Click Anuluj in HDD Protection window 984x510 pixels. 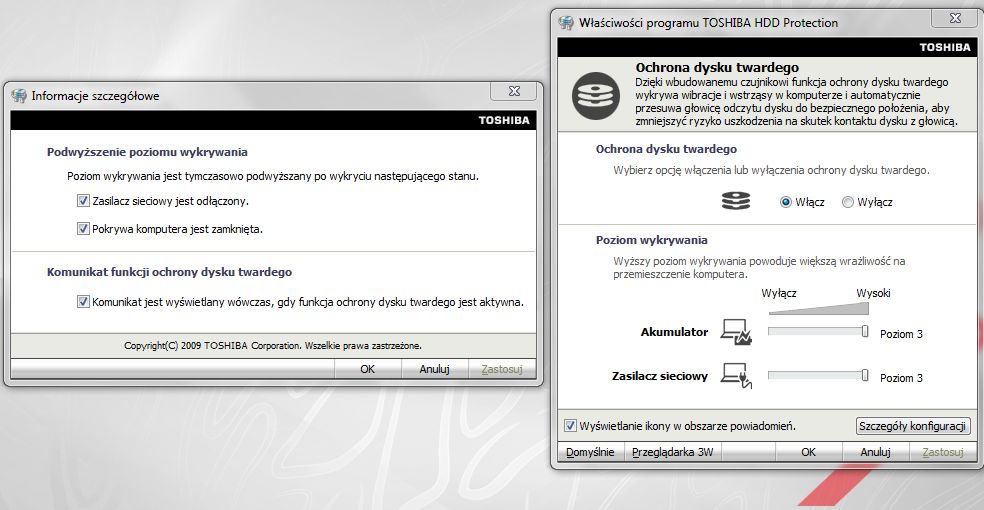875,452
